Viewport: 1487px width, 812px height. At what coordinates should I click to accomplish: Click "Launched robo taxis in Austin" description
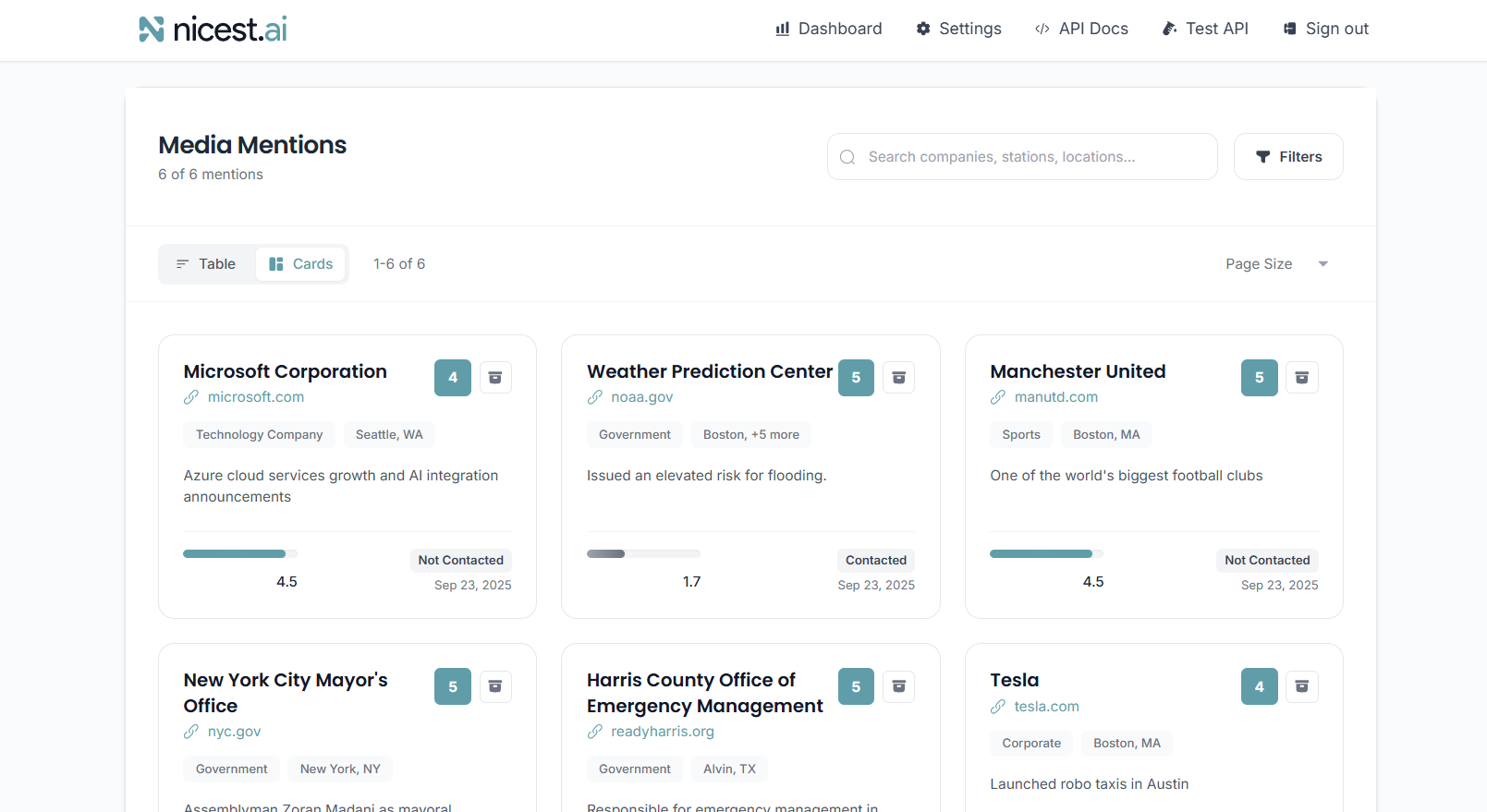point(1090,784)
